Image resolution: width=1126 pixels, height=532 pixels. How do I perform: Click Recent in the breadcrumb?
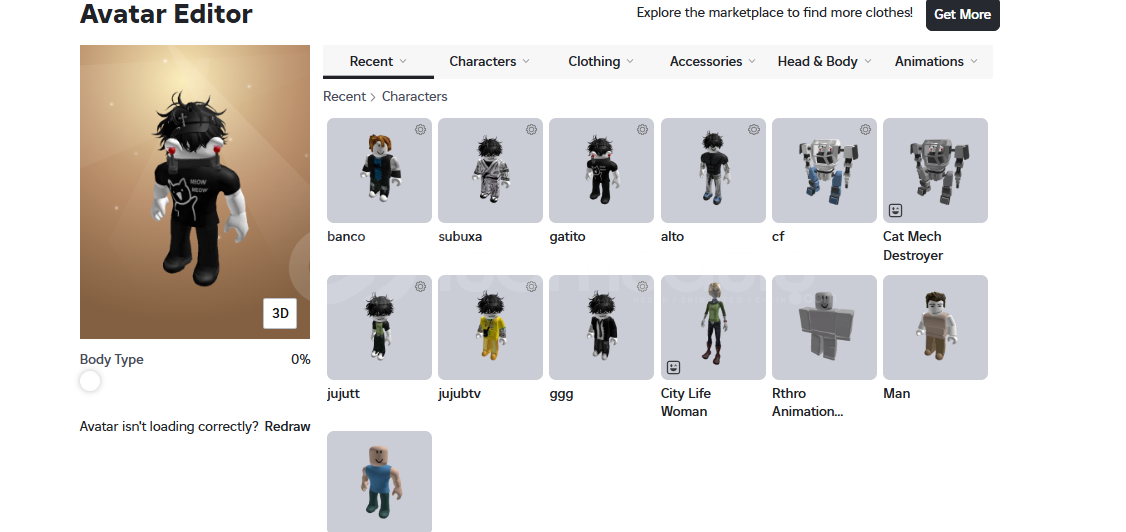click(345, 96)
